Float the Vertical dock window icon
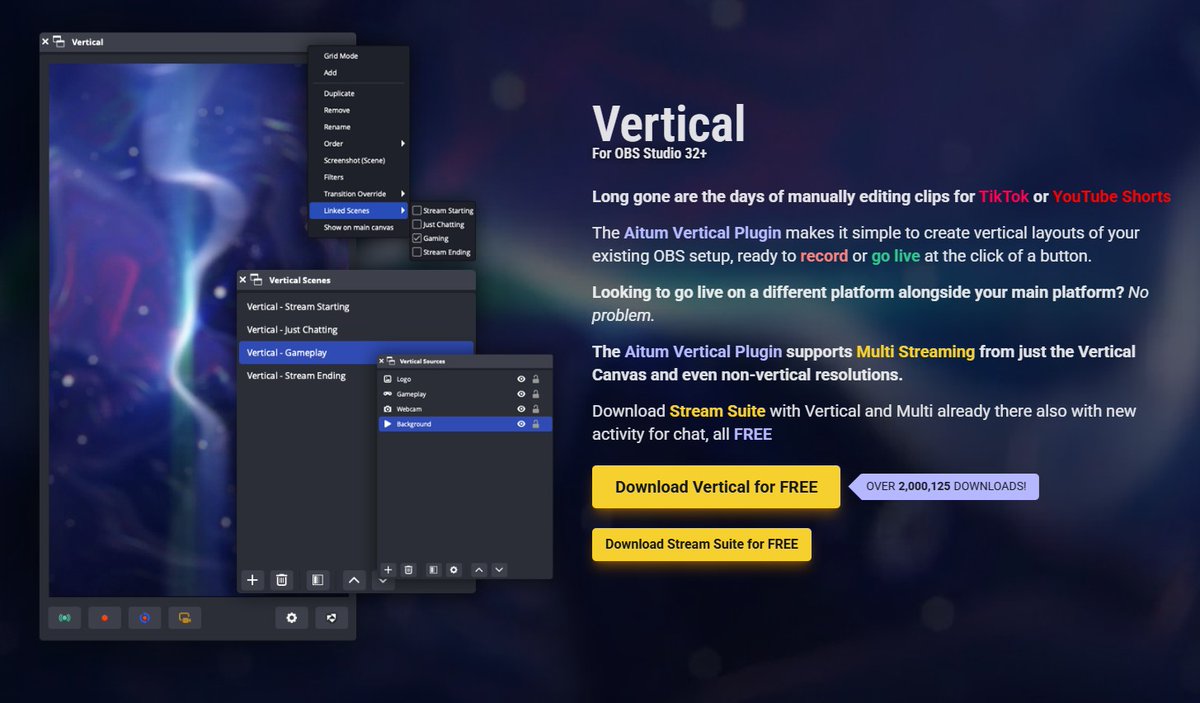 coord(58,42)
